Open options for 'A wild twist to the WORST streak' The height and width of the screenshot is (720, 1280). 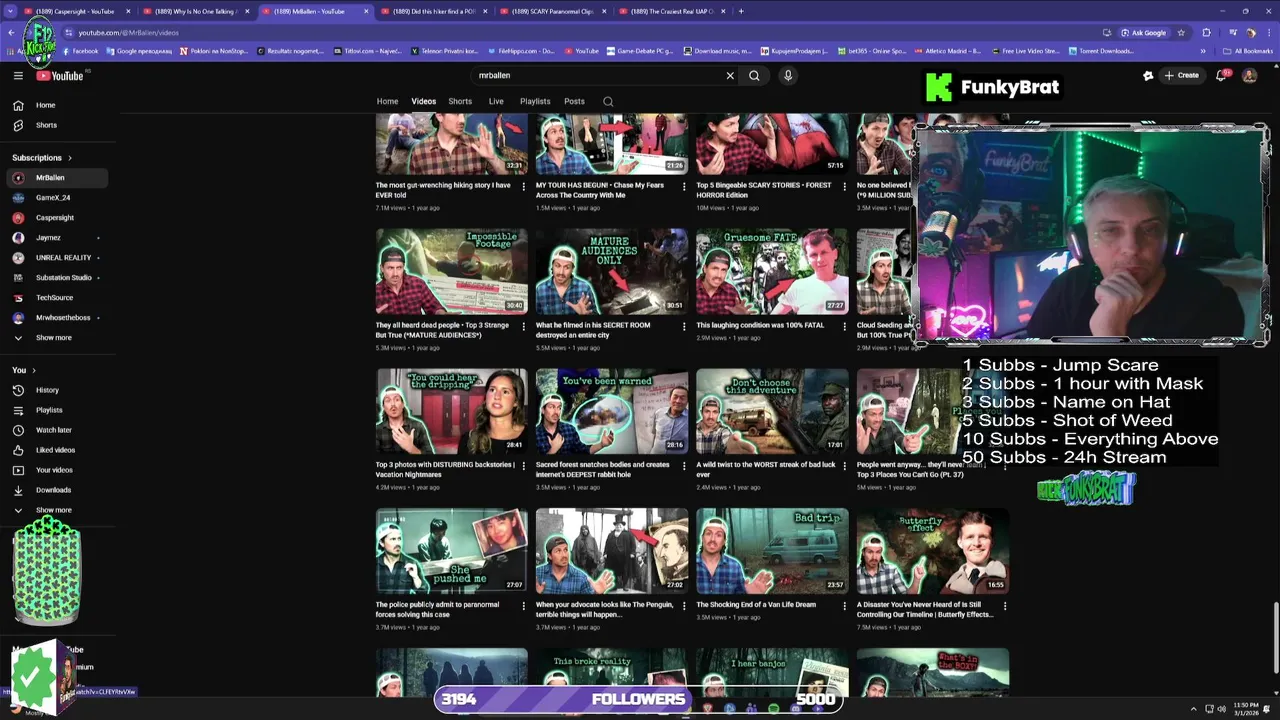coord(844,466)
